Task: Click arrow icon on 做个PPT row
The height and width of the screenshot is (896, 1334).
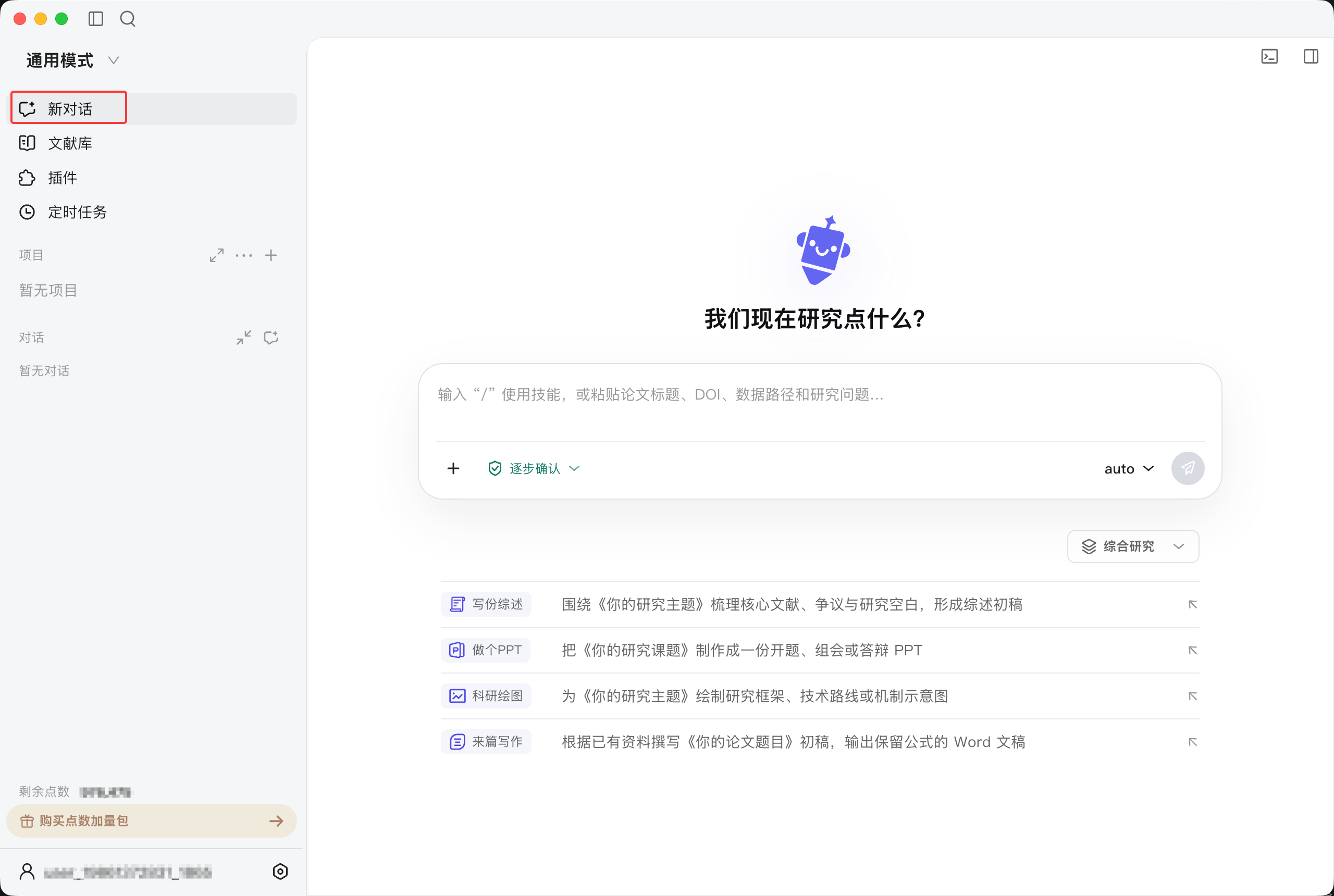Action: [x=1192, y=650]
